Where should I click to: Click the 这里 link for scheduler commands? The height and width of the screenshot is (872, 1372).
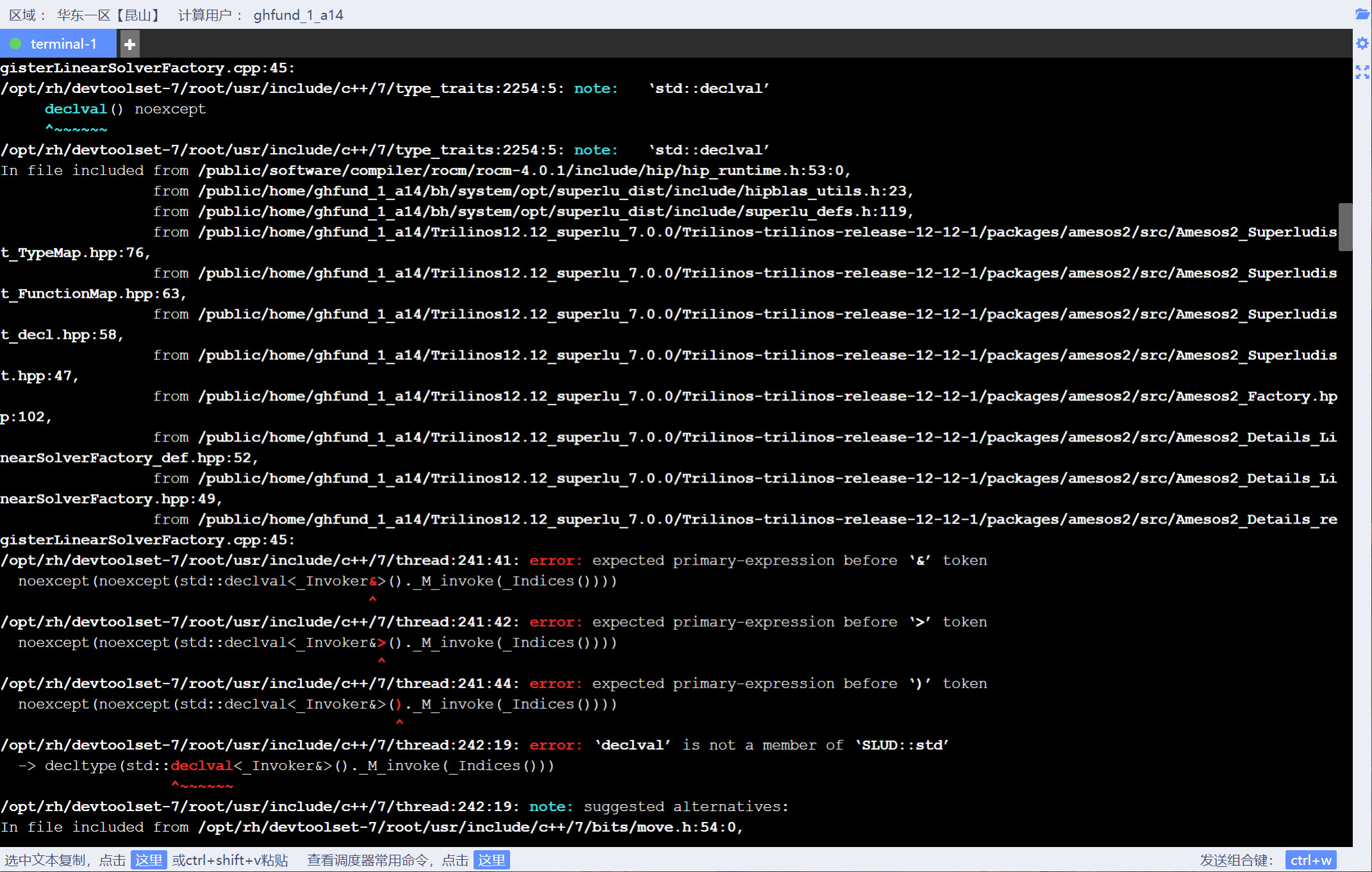click(x=492, y=860)
